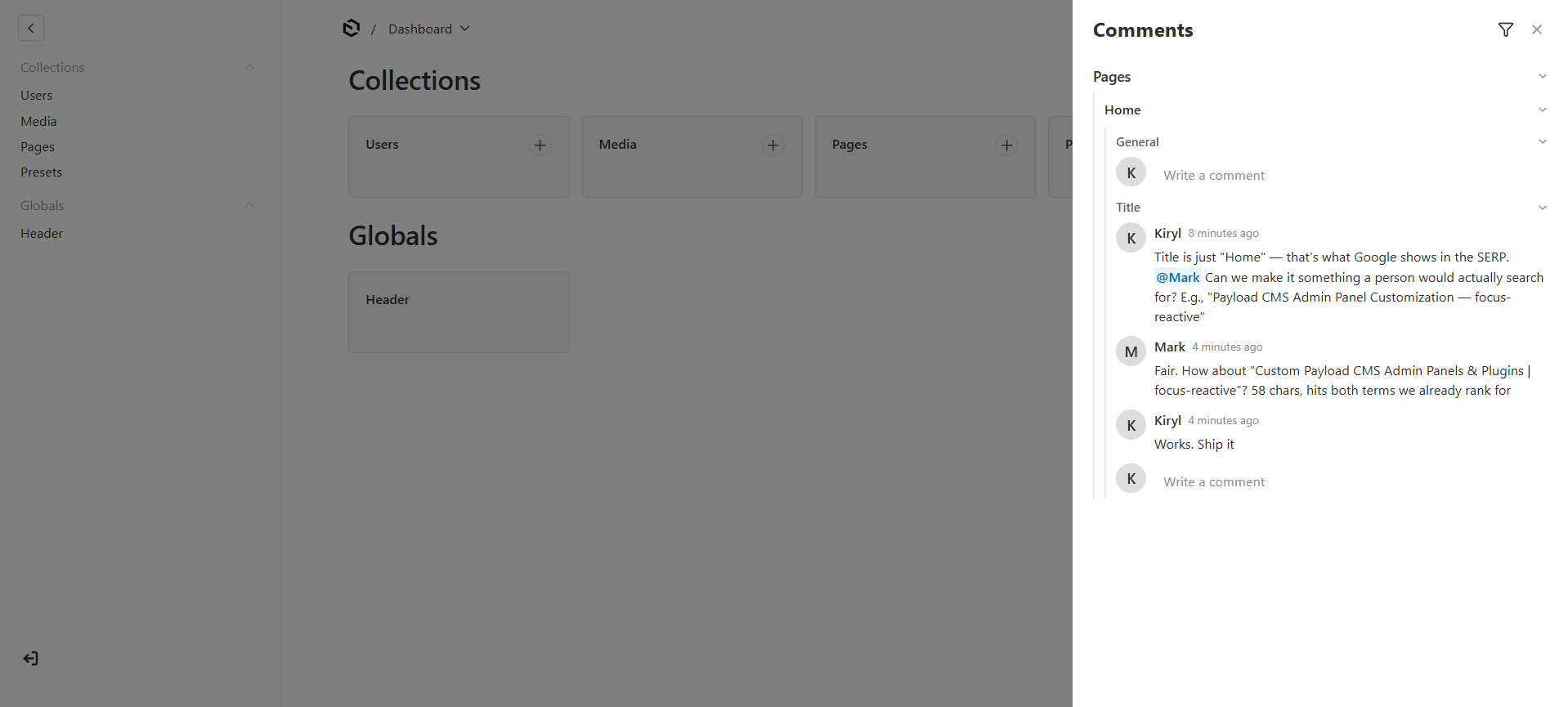Screen dimensions: 1568x707
Task: Collapse the sidebar with the back chevron
Action: 31,29
